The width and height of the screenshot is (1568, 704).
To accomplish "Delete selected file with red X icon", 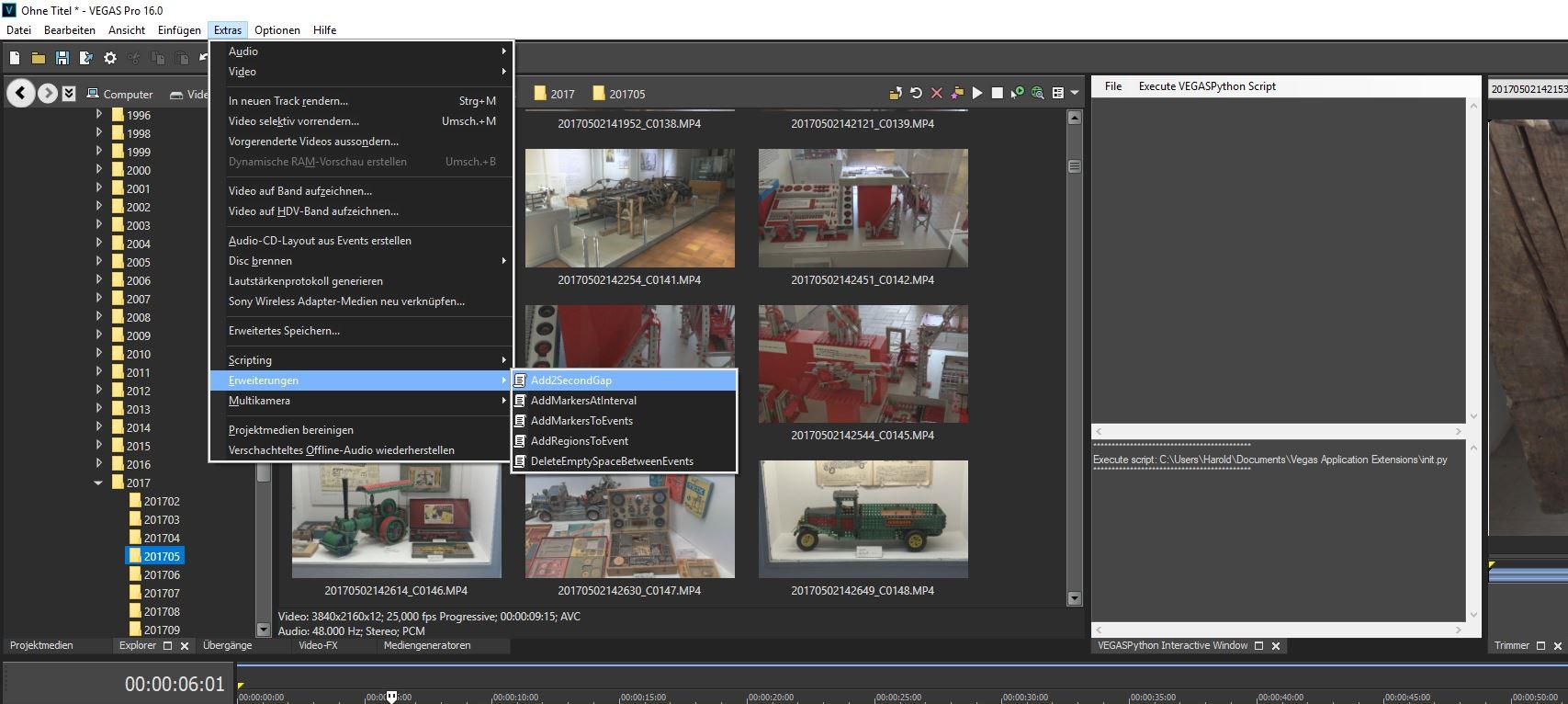I will [x=937, y=93].
